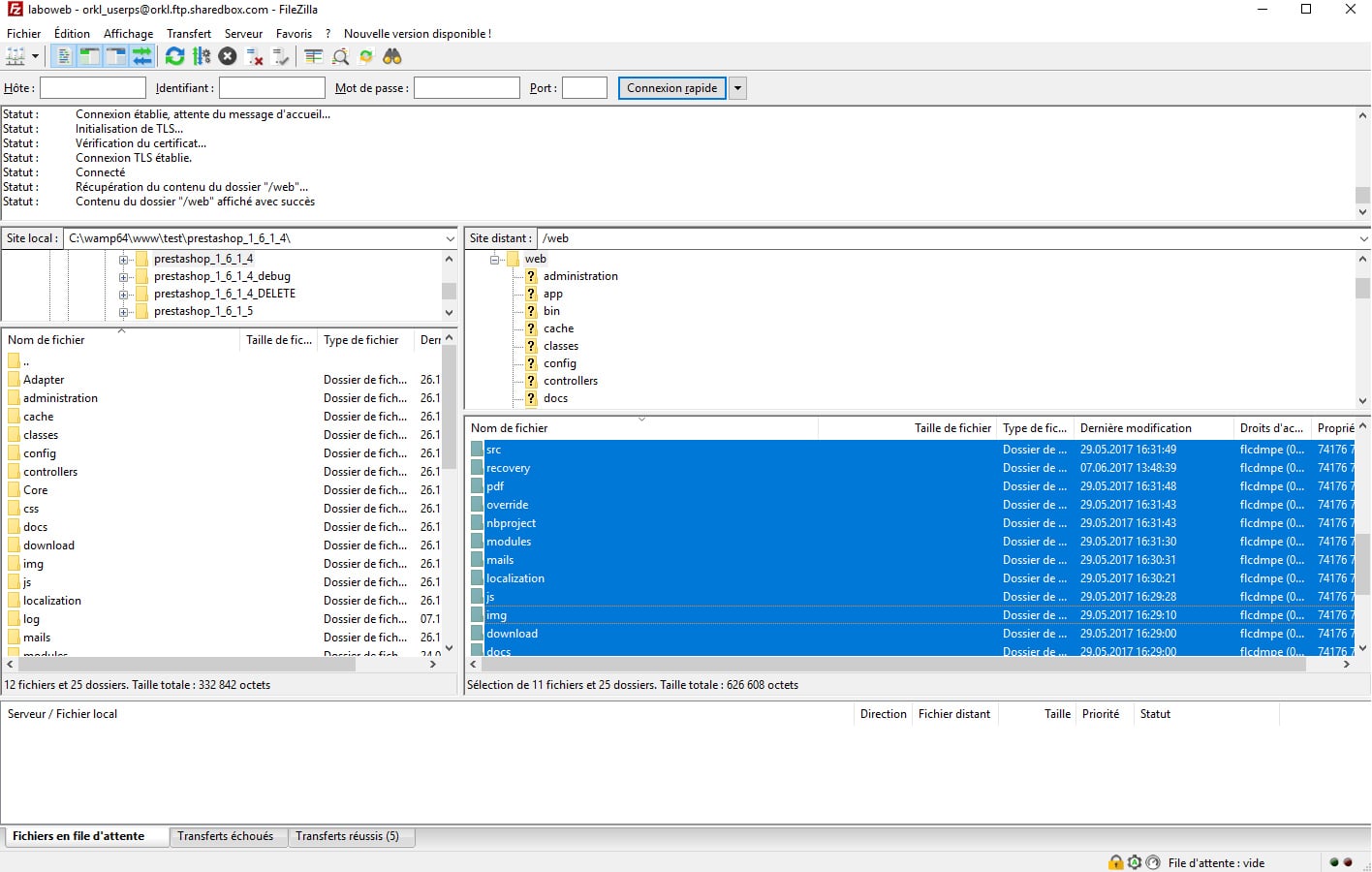1372x872 pixels.
Task: Select the Adapter folder in local list
Action: (x=44, y=380)
